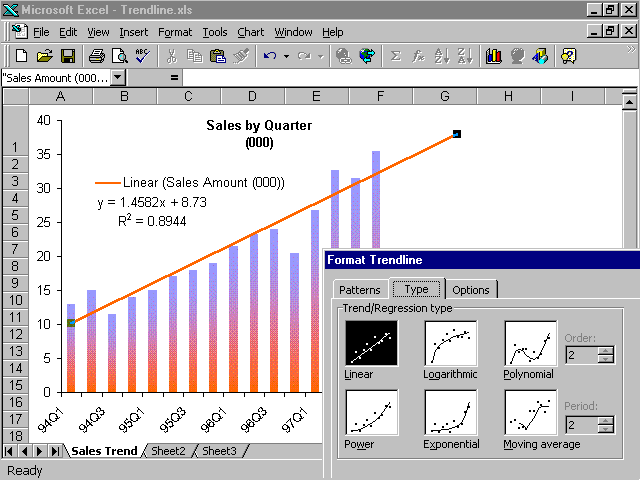Image resolution: width=640 pixels, height=483 pixels.
Task: Click the AutoSum sigma icon
Action: (x=395, y=56)
